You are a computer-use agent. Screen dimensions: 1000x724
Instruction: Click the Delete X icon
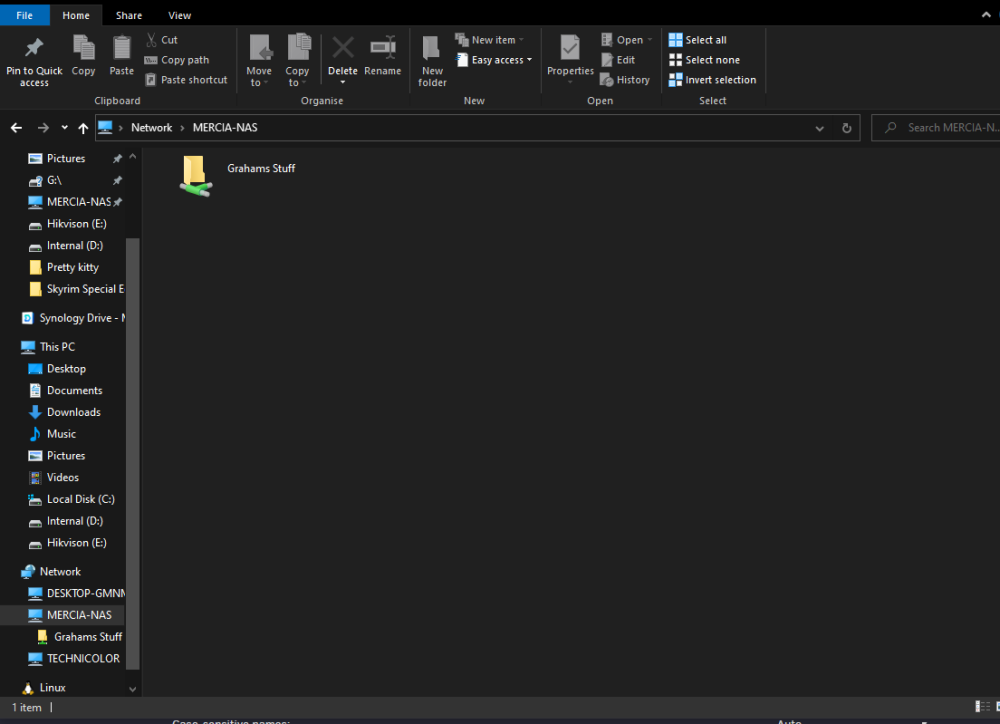click(x=342, y=48)
